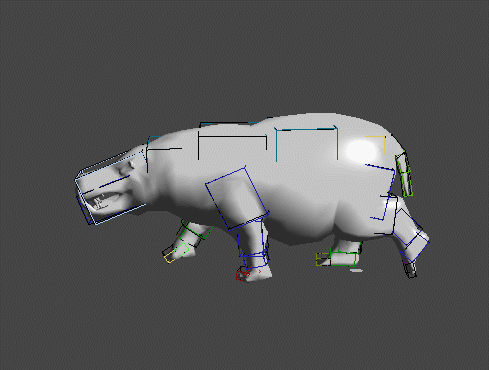Image resolution: width=489 pixels, height=370 pixels.
Task: Pick the blue near front lower leg control
Action: click(x=252, y=243)
